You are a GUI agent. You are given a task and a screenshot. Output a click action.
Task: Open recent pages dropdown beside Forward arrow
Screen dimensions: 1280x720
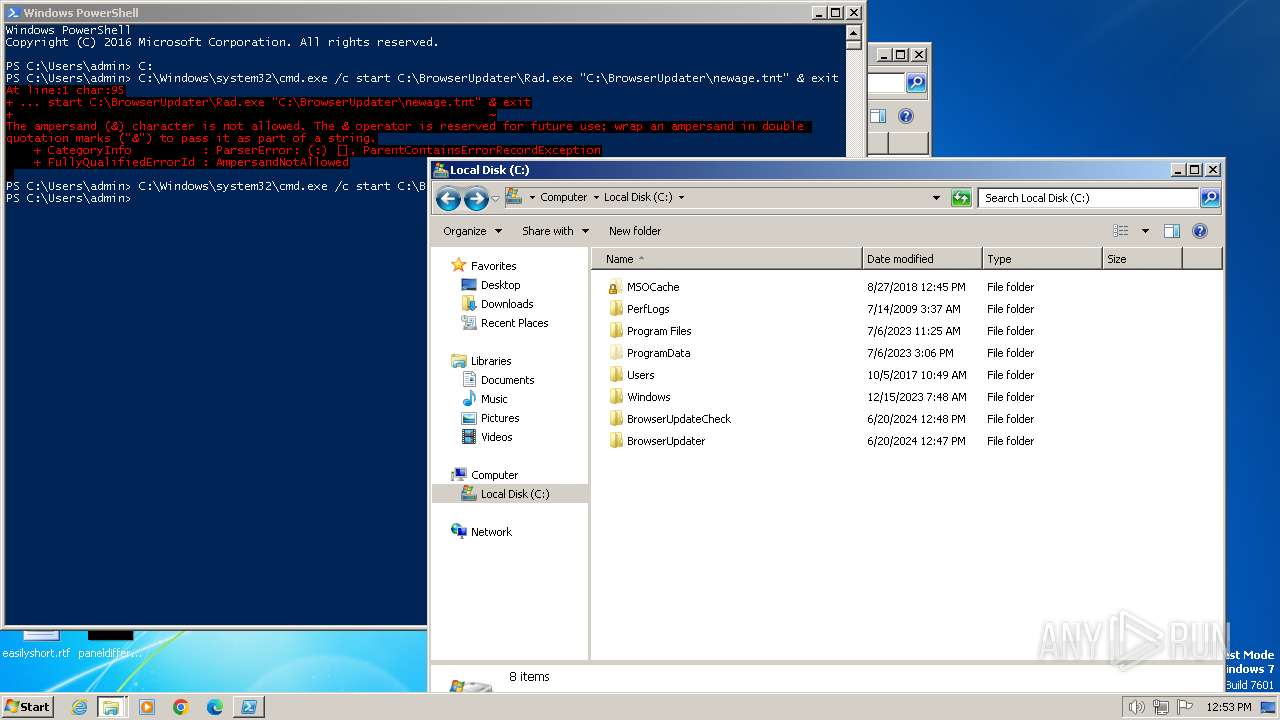(495, 198)
